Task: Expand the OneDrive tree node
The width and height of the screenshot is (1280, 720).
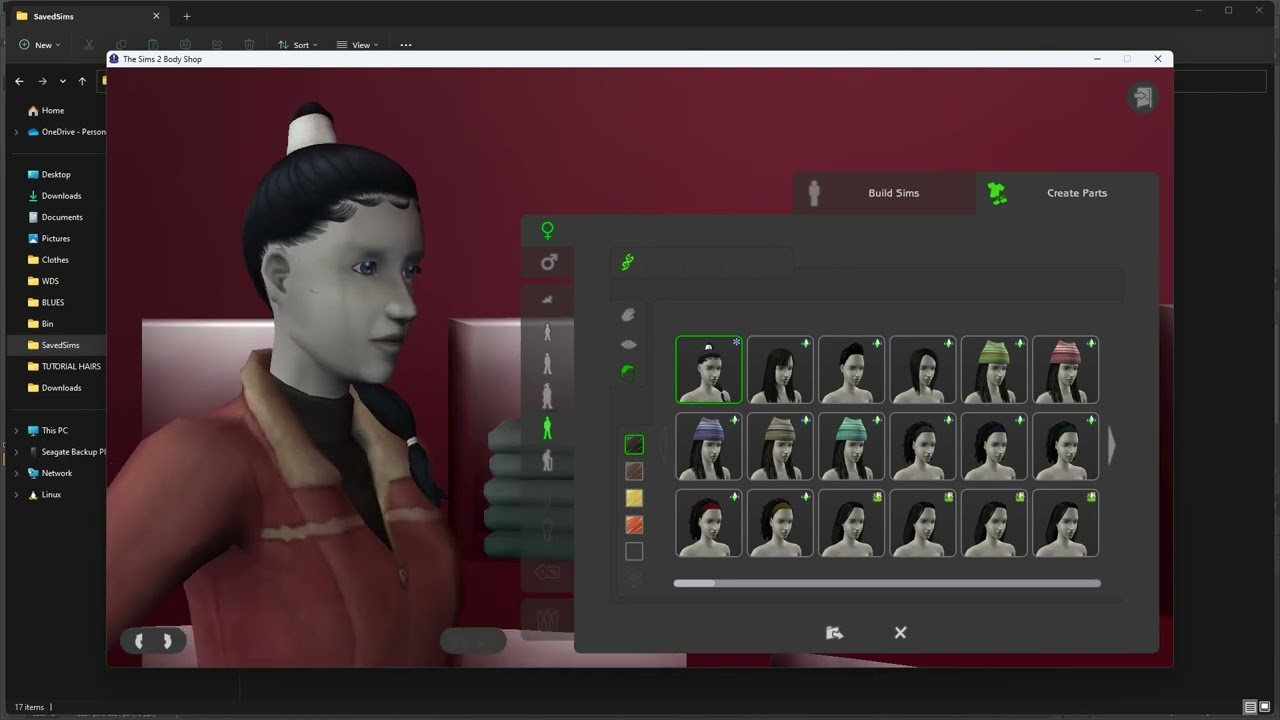Action: pyautogui.click(x=16, y=132)
